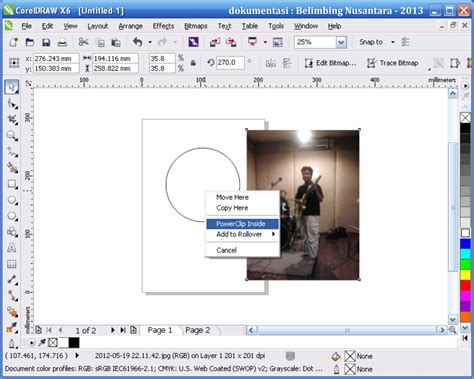The width and height of the screenshot is (474, 379).
Task: Select the Connector tool in toolbox
Action: [12, 295]
